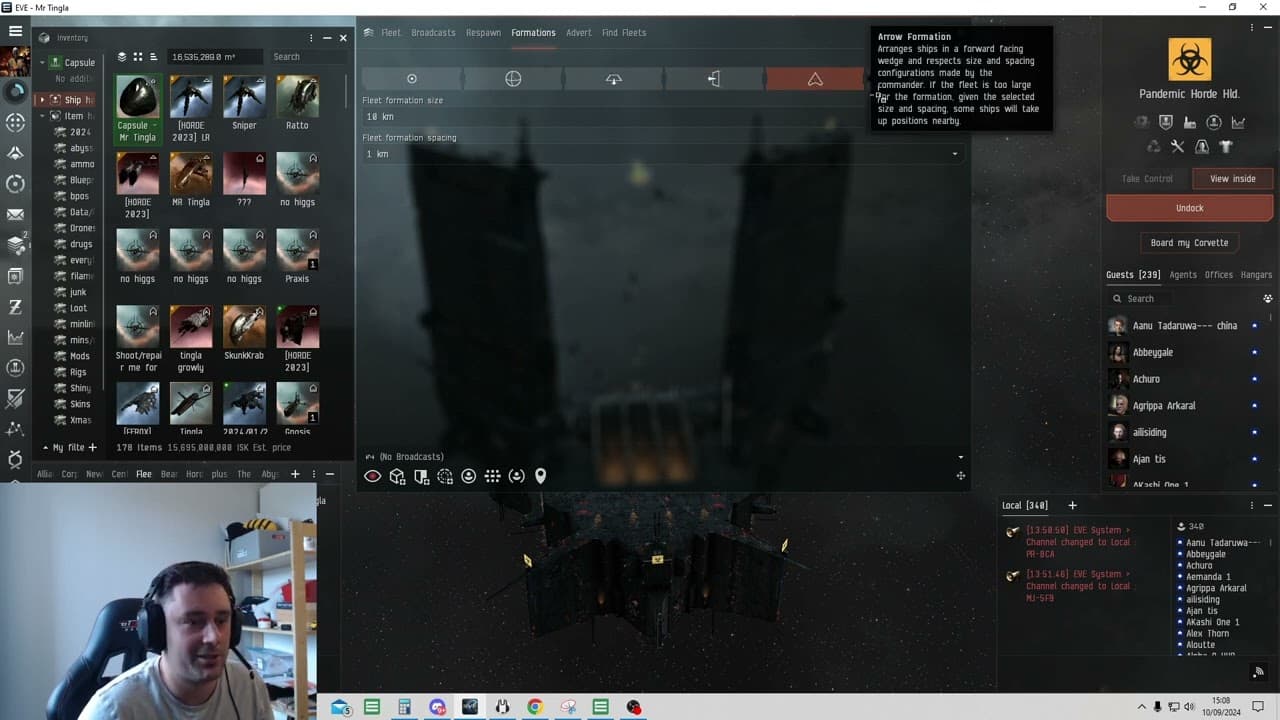Image resolution: width=1280 pixels, height=720 pixels.
Task: Open the Z-shaped icon in Neocom sidebar
Action: (x=15, y=306)
